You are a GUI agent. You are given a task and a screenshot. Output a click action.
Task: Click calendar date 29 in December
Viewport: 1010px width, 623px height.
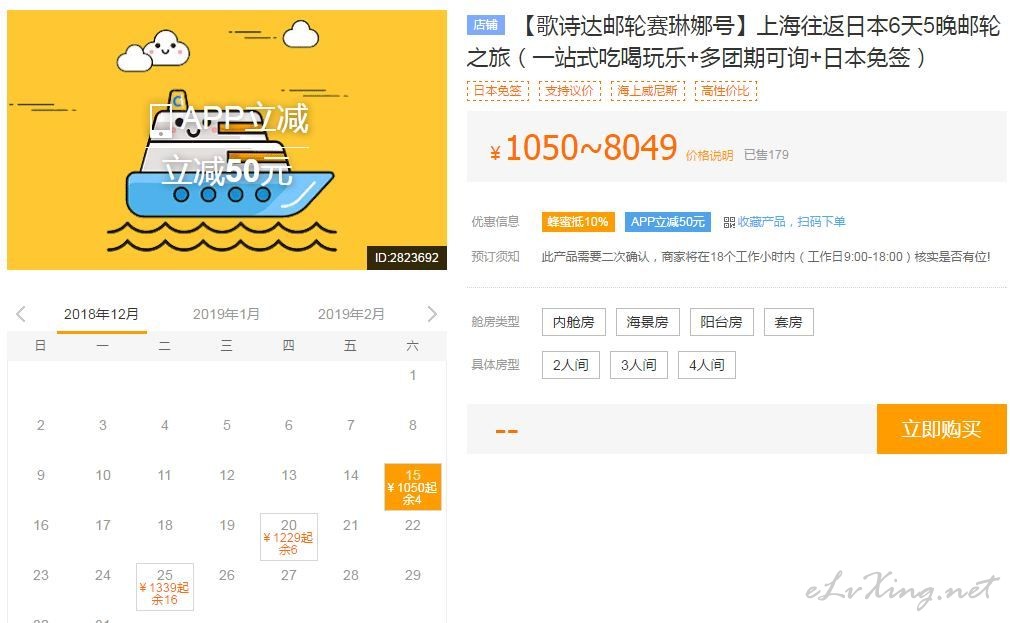pyautogui.click(x=412, y=575)
